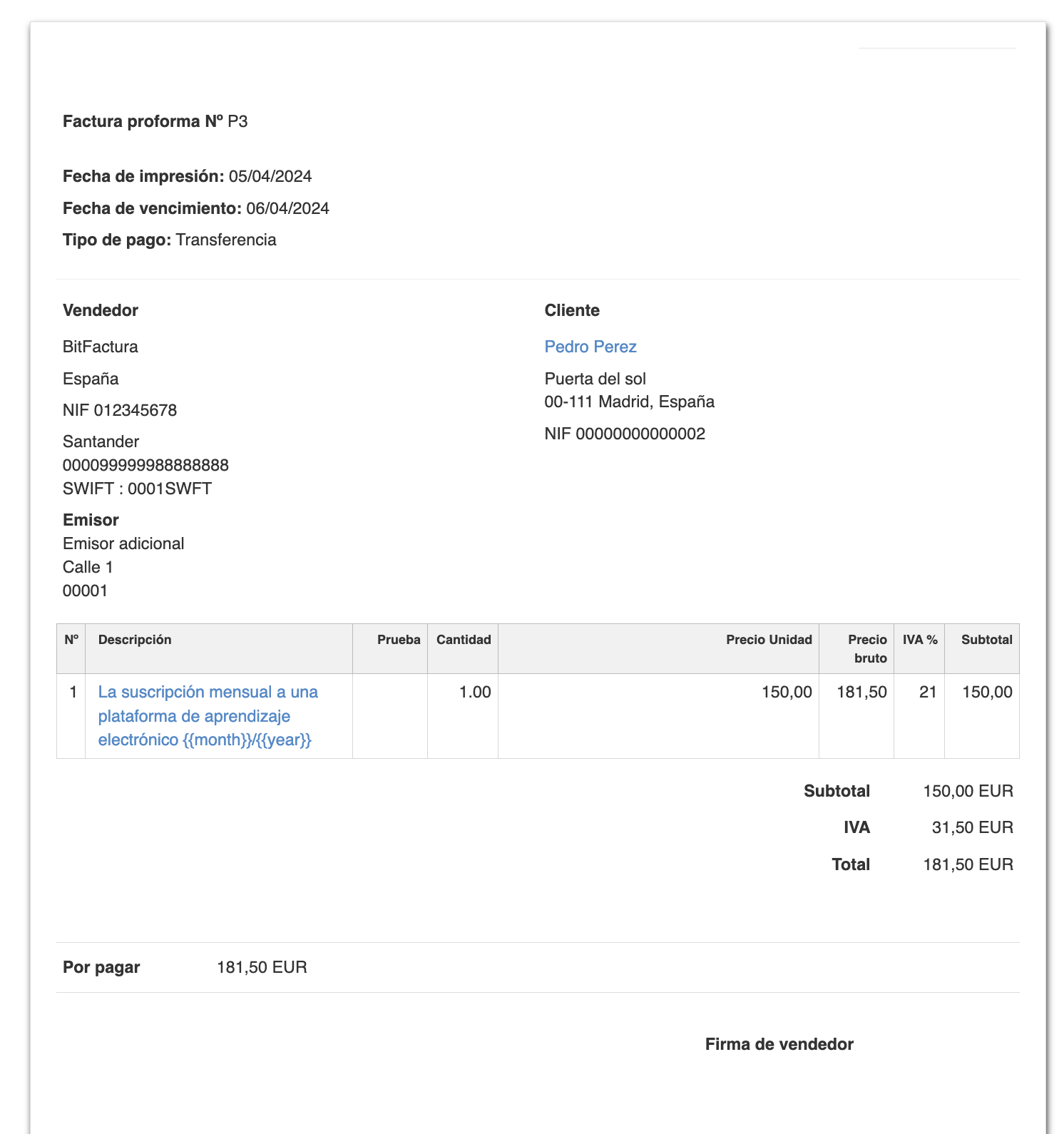Image resolution: width=1064 pixels, height=1134 pixels.
Task: Click the Factura proforma Nº P3 title
Action: pyautogui.click(x=155, y=121)
